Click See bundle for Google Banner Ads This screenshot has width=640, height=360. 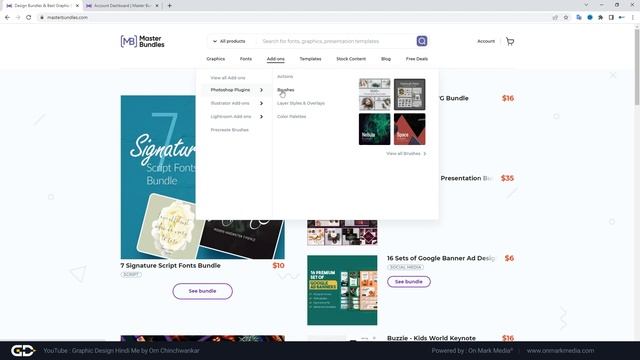coord(409,282)
